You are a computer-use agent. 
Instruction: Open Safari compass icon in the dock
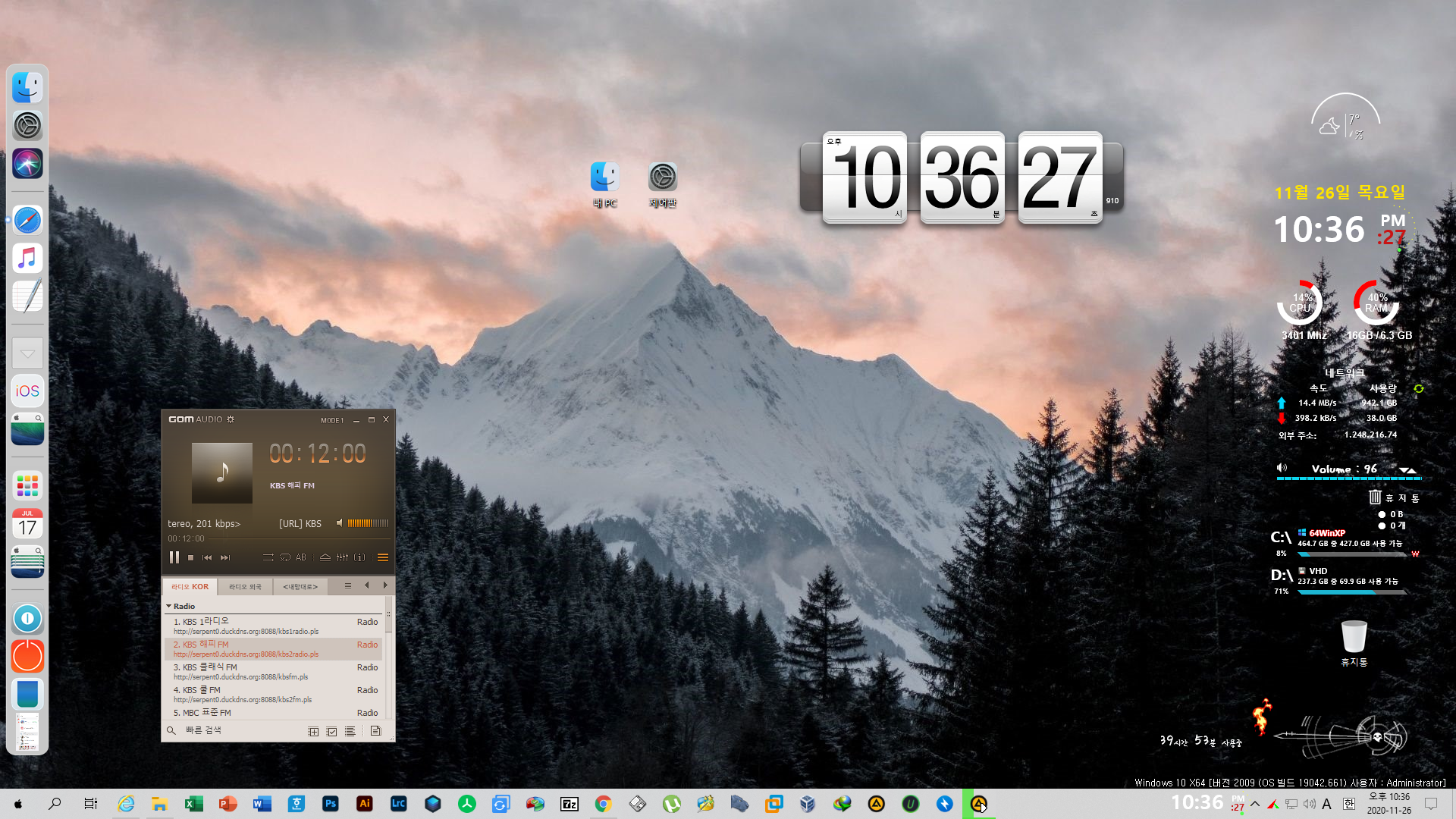pyautogui.click(x=27, y=220)
